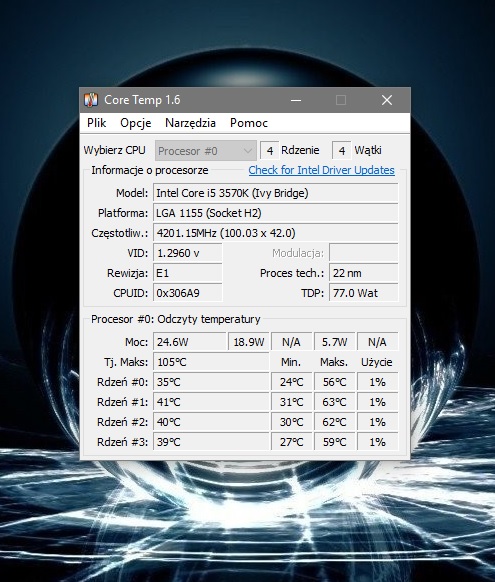Viewport: 495px width, 582px height.
Task: Click the power value 5.7W
Action: (x=334, y=341)
